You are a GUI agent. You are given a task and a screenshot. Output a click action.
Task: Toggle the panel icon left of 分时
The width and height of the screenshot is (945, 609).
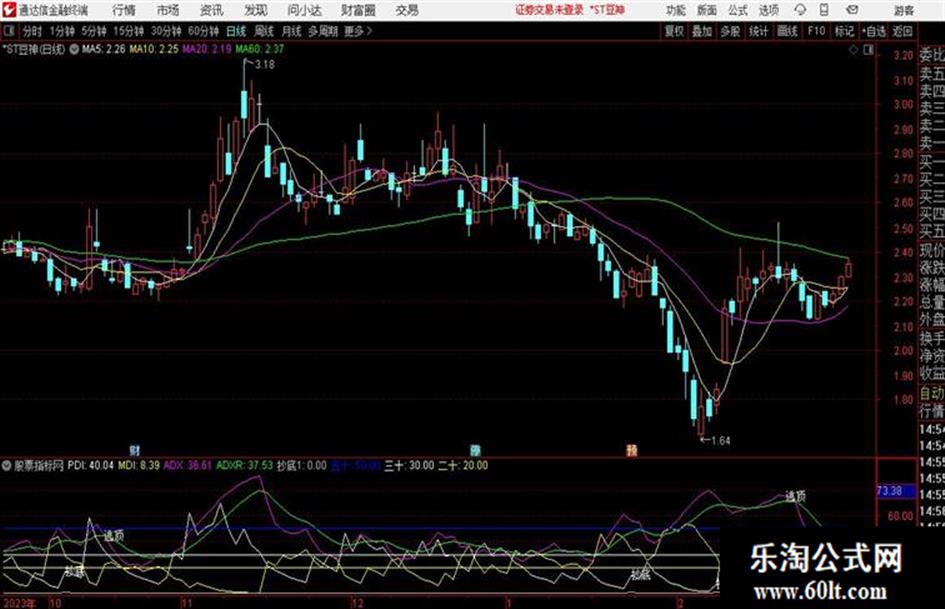[x=8, y=31]
